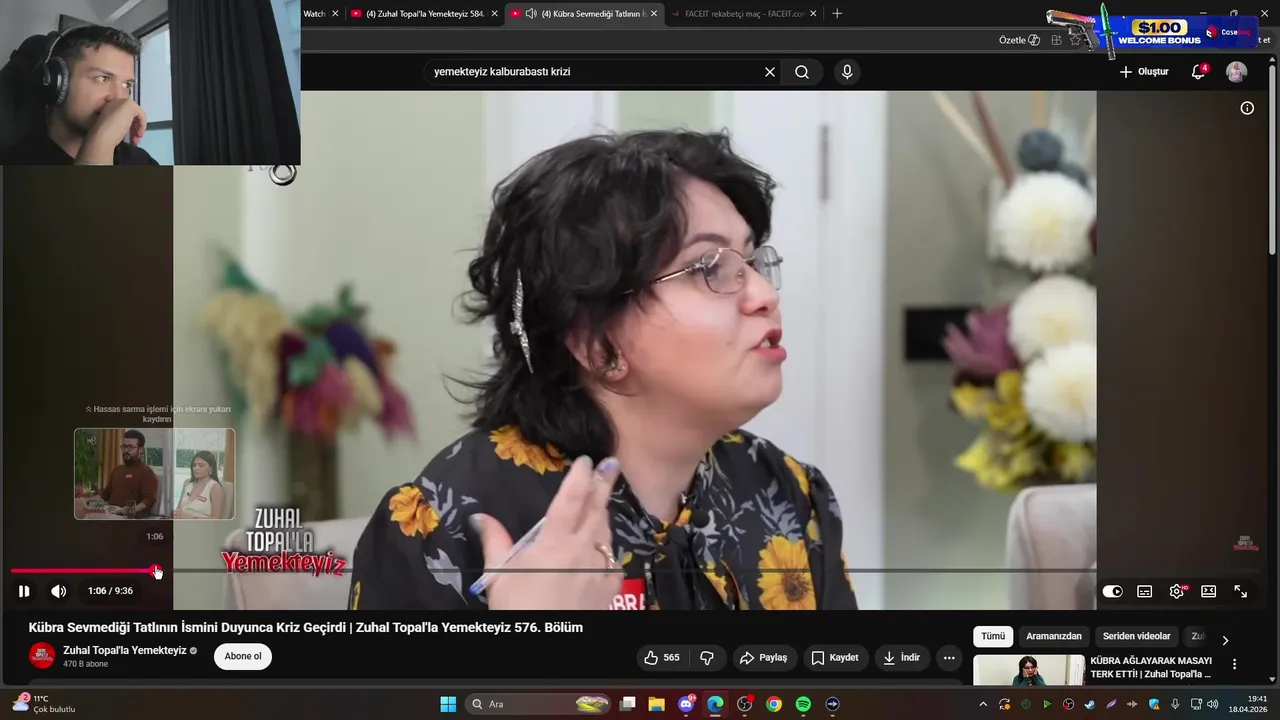
Task: Switch to theater mode view
Action: [x=1208, y=591]
